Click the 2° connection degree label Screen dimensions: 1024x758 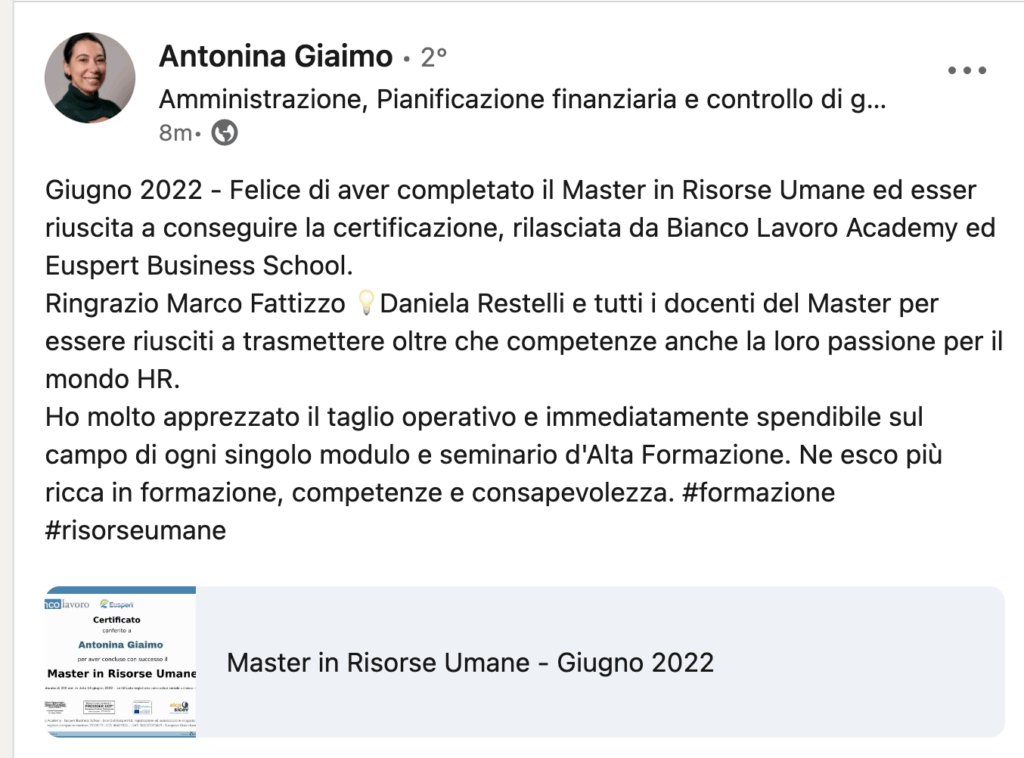[432, 58]
